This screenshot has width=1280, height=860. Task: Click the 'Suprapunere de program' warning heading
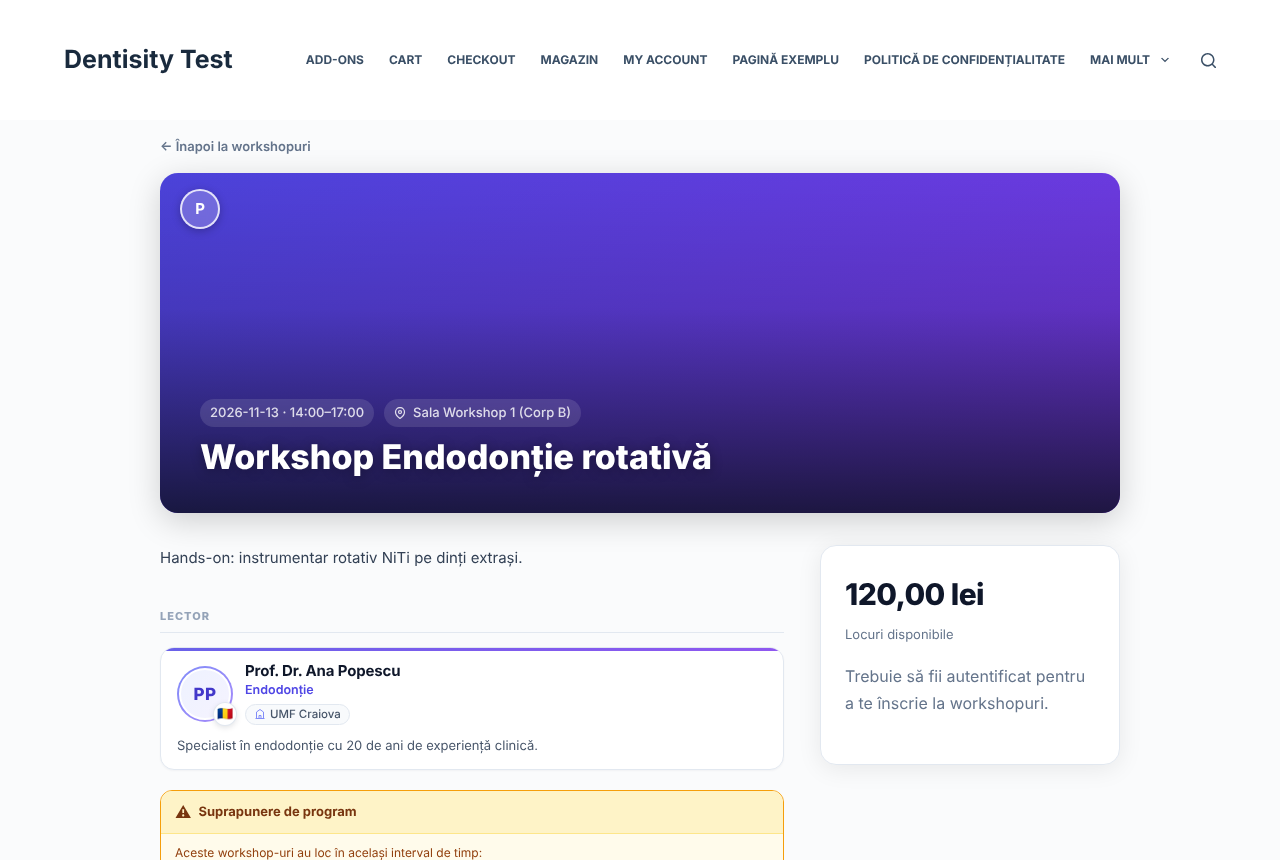pos(277,812)
